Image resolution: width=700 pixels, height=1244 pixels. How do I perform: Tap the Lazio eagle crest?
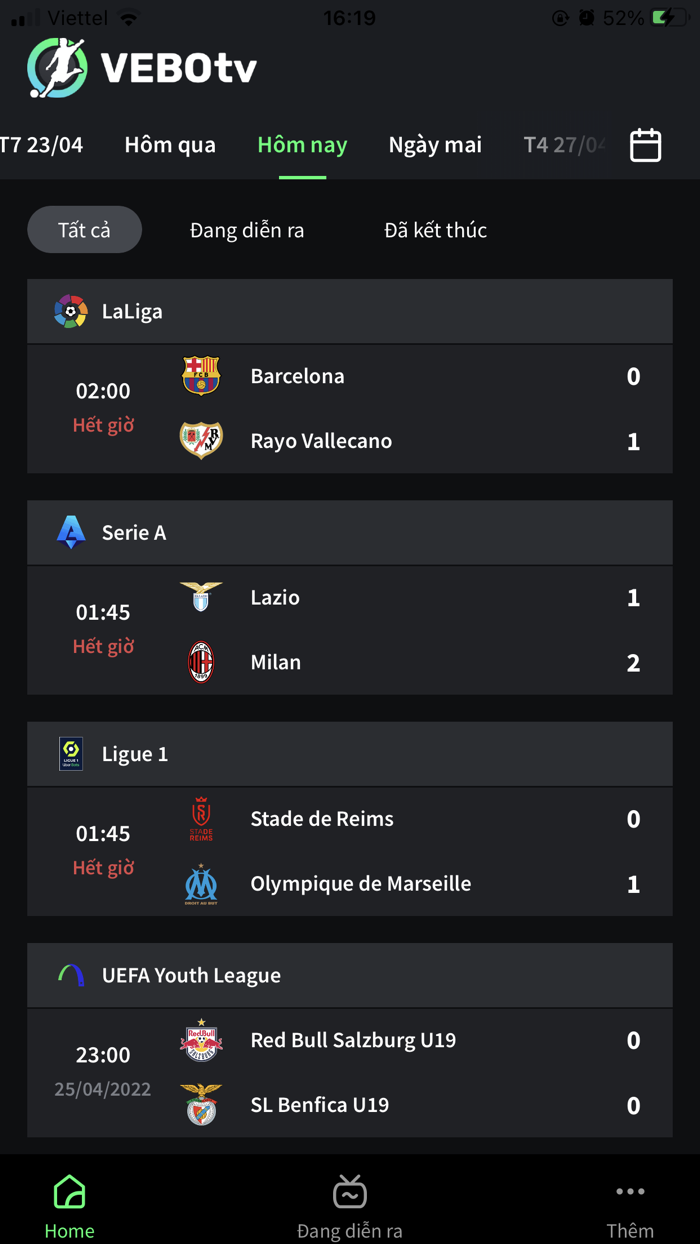tap(201, 597)
